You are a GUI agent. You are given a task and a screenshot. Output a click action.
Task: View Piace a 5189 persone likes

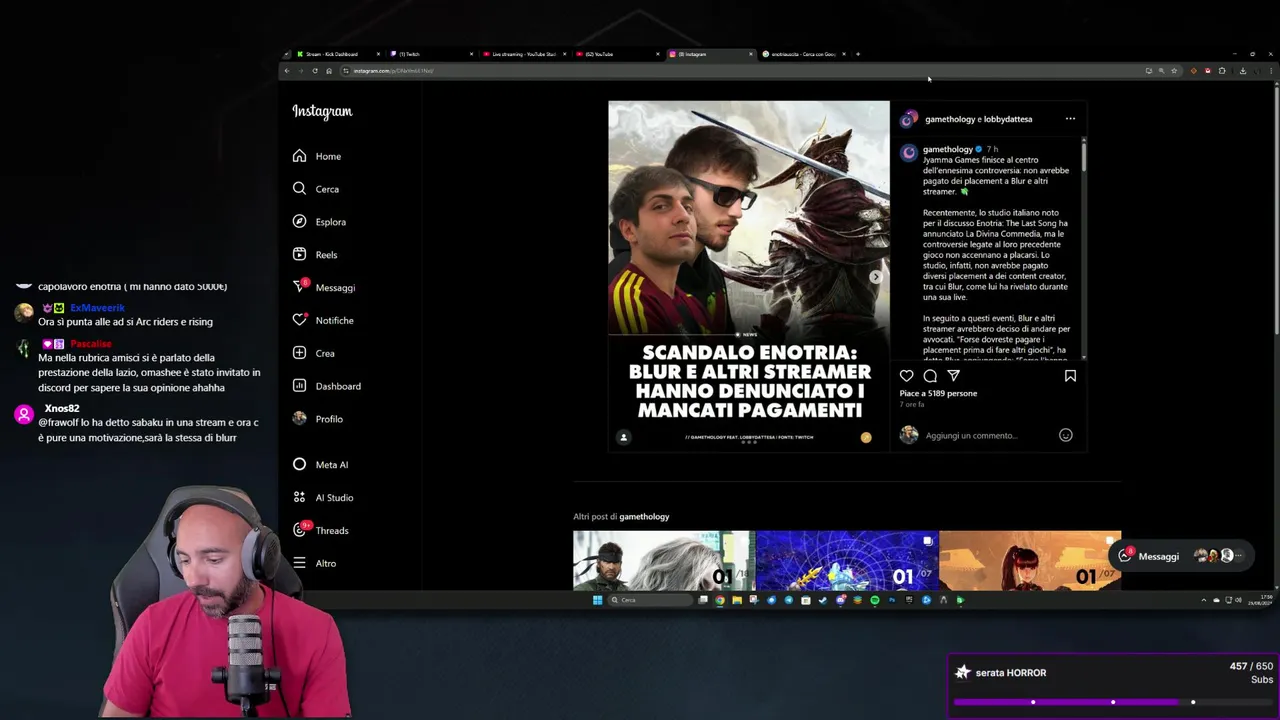pos(938,394)
